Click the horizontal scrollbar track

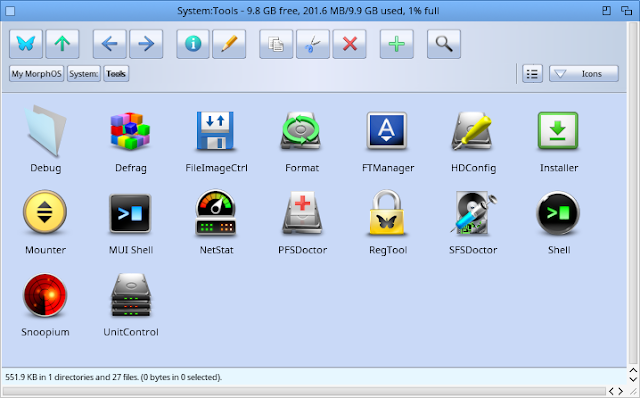[304, 391]
